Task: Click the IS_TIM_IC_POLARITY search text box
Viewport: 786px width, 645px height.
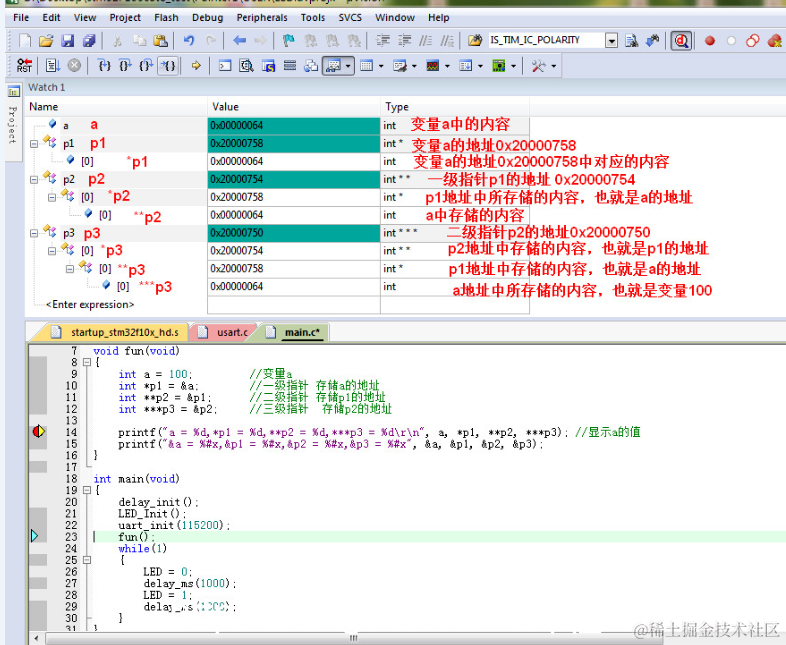Action: [546, 40]
